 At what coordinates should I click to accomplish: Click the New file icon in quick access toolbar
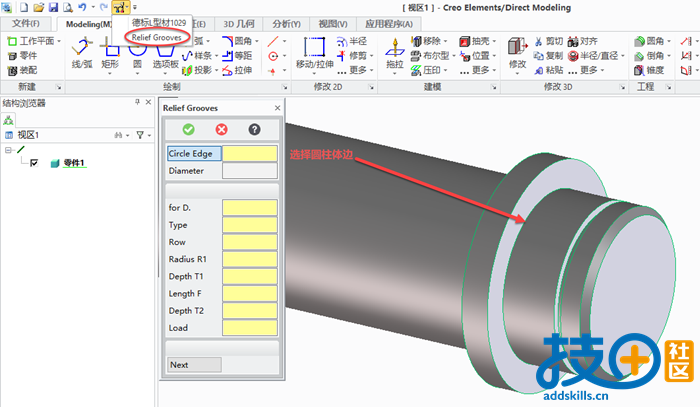(x=24, y=7)
